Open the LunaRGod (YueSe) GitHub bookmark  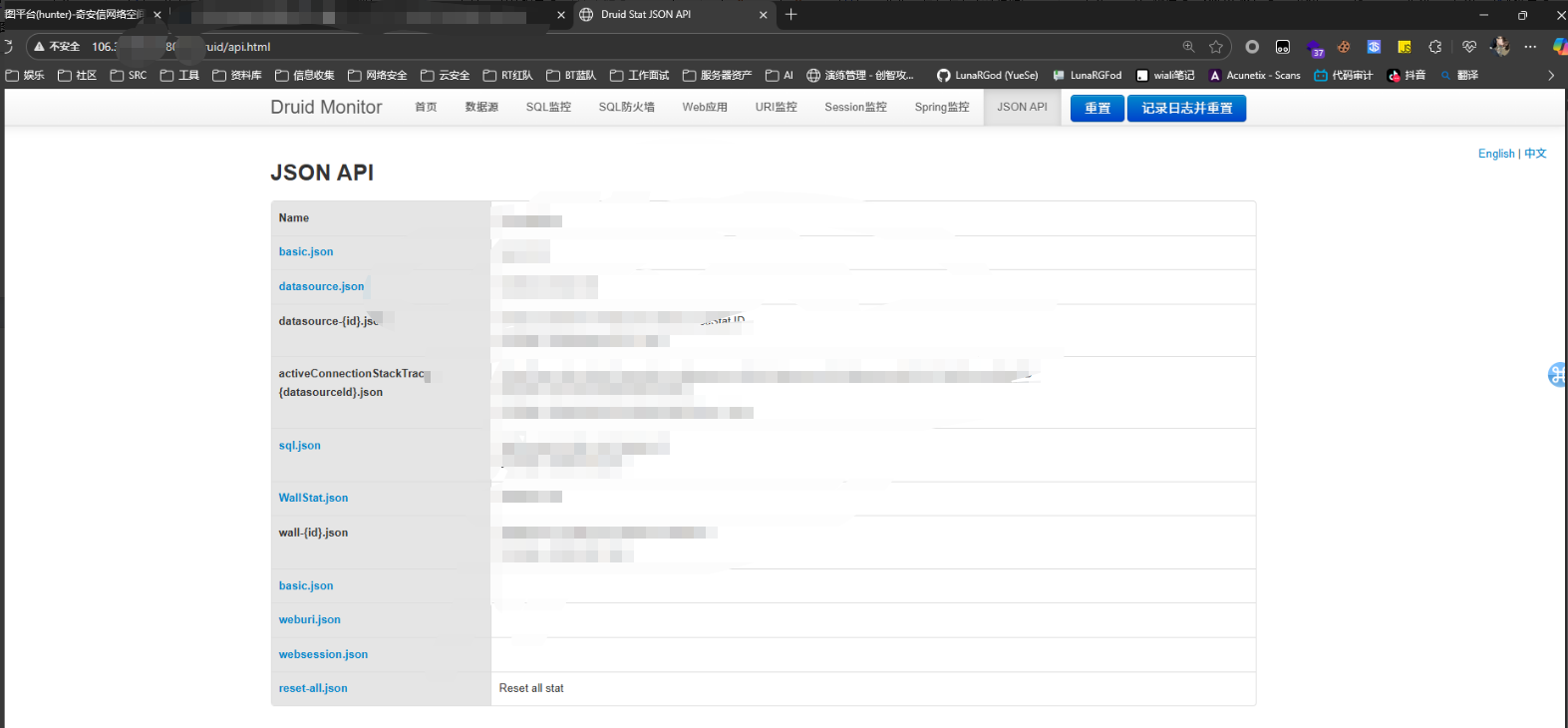[988, 76]
